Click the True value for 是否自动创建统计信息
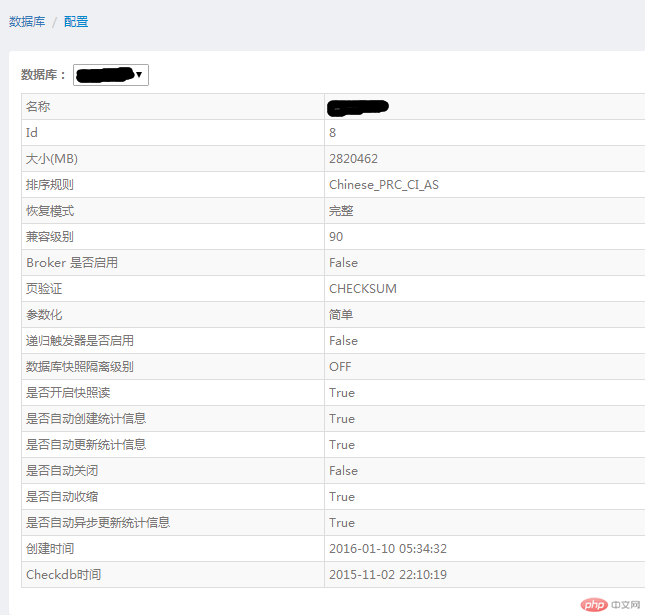 pyautogui.click(x=342, y=418)
